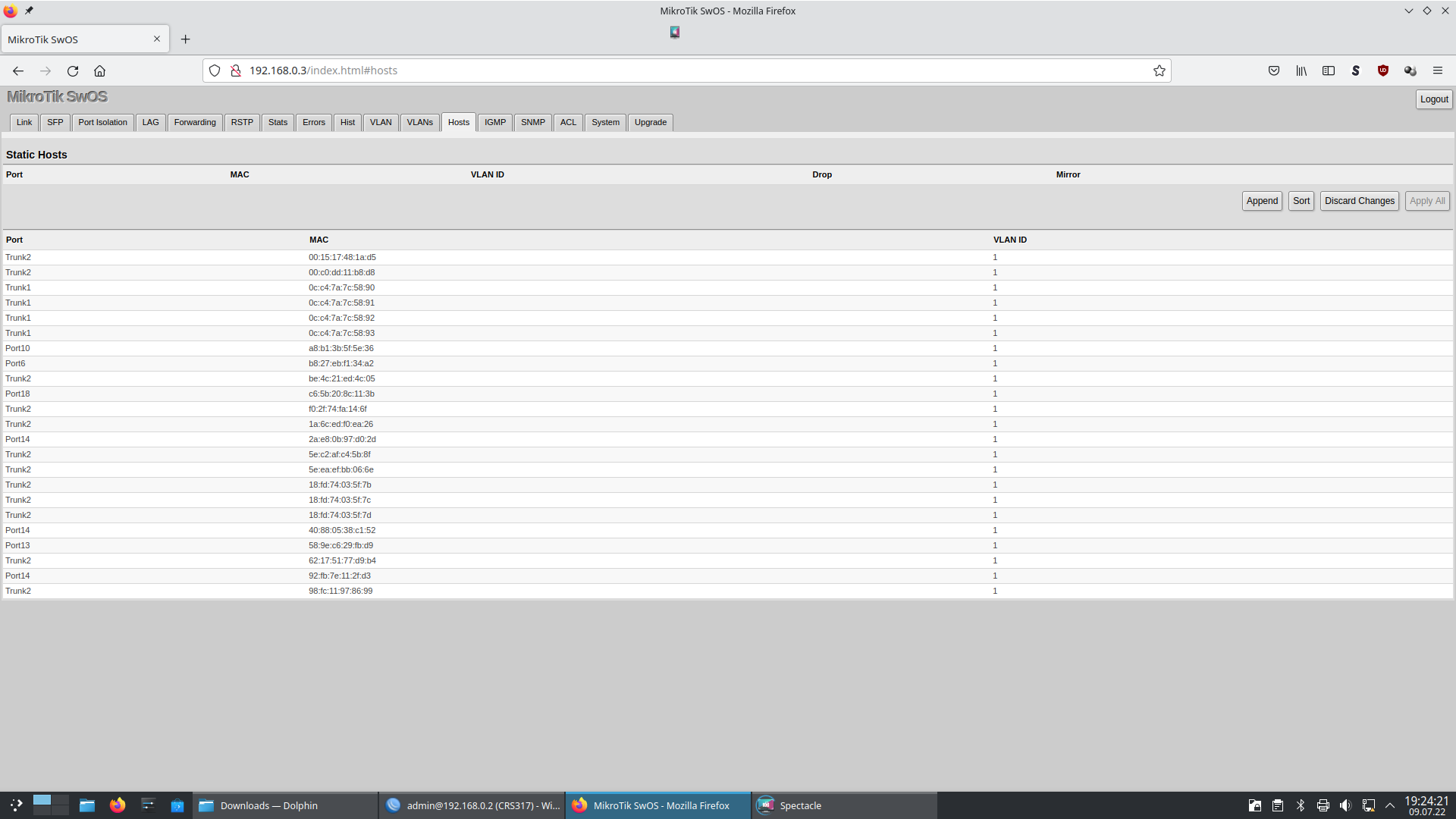Open the Firefox hamburger menu

(1437, 71)
